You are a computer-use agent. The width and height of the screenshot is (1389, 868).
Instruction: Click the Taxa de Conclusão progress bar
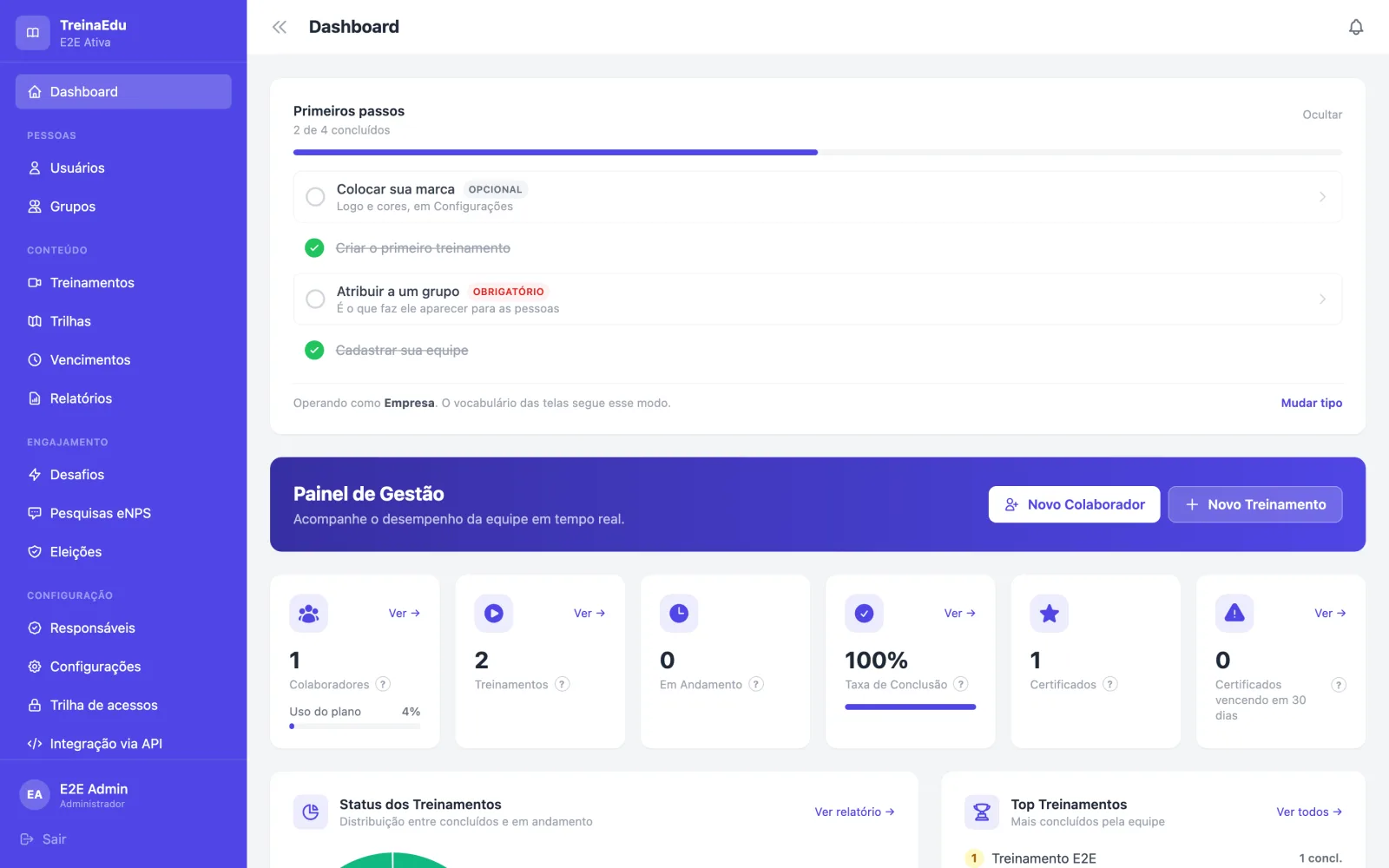coord(910,707)
